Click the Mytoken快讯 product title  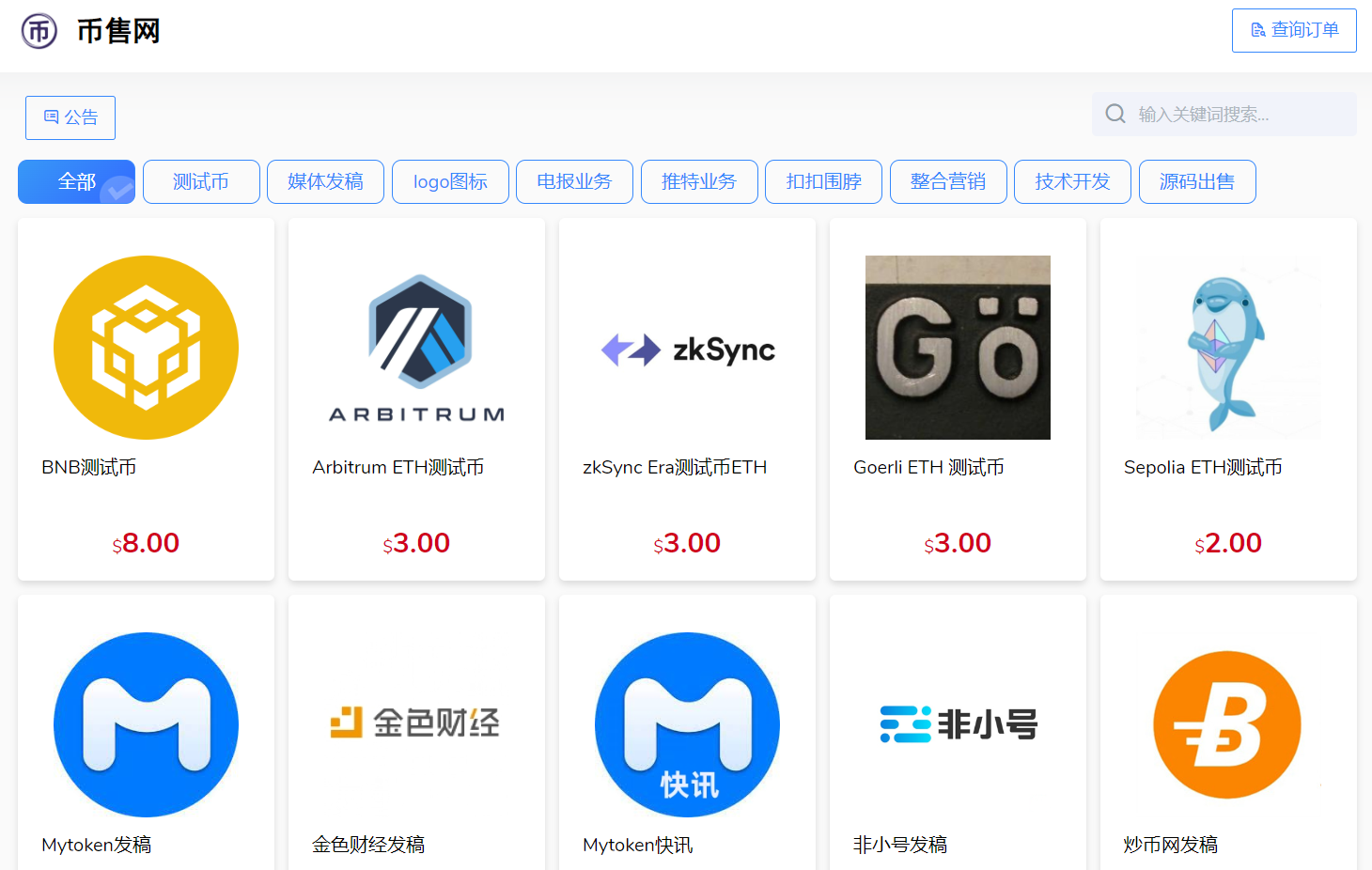click(638, 845)
